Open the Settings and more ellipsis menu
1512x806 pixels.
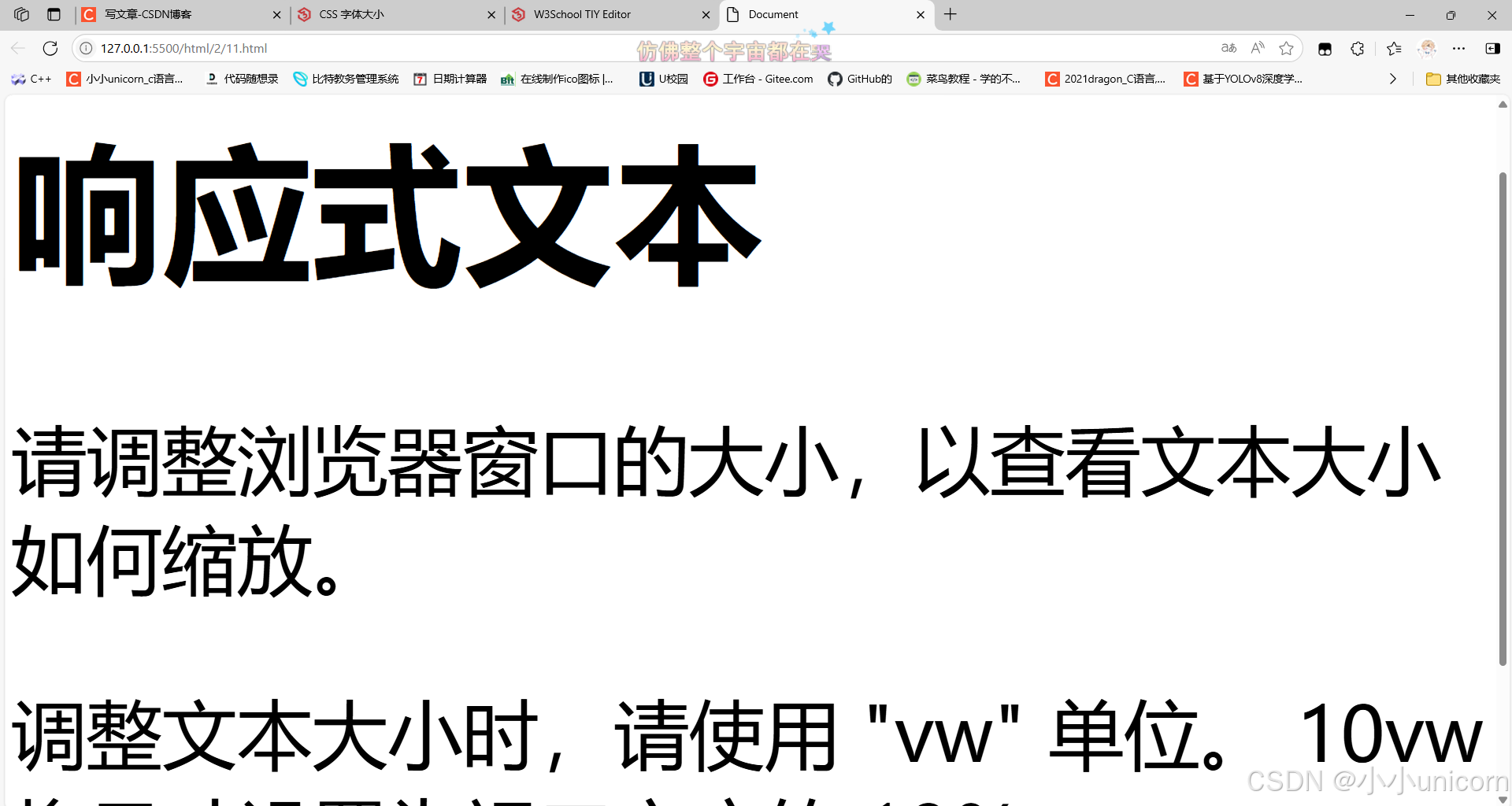pyautogui.click(x=1459, y=49)
